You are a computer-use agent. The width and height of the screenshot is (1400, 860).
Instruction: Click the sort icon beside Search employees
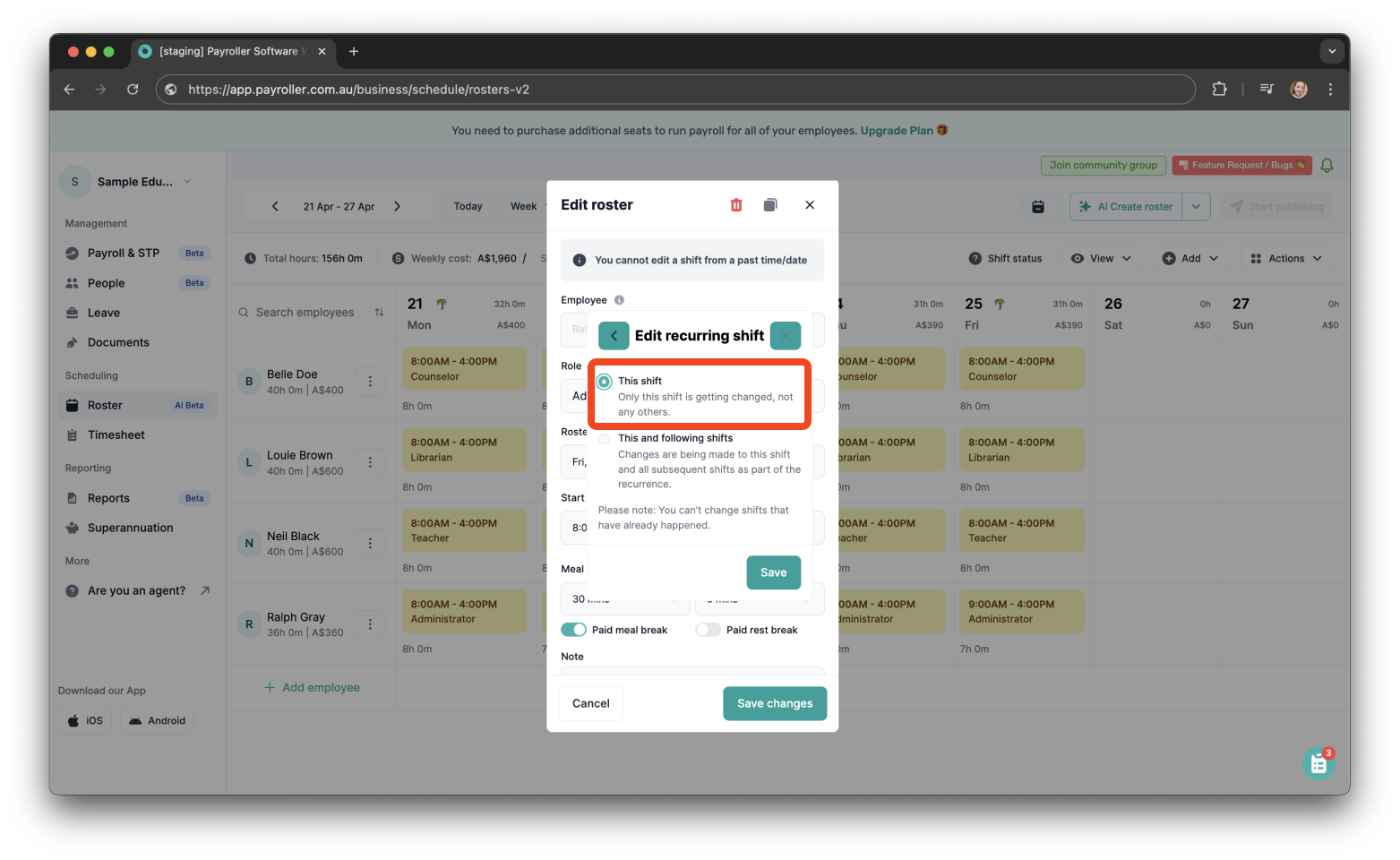coord(380,312)
